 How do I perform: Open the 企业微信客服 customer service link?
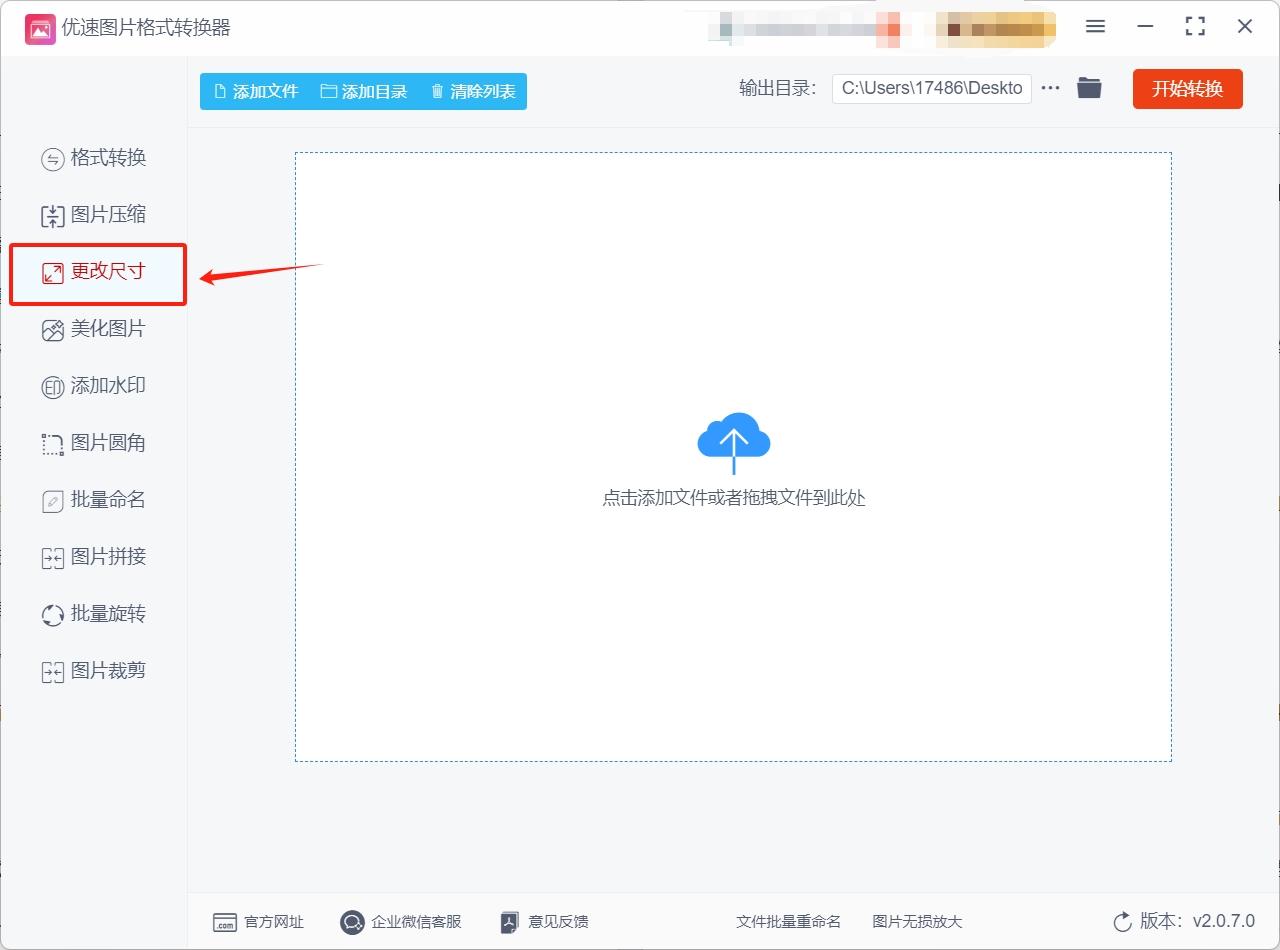point(401,922)
